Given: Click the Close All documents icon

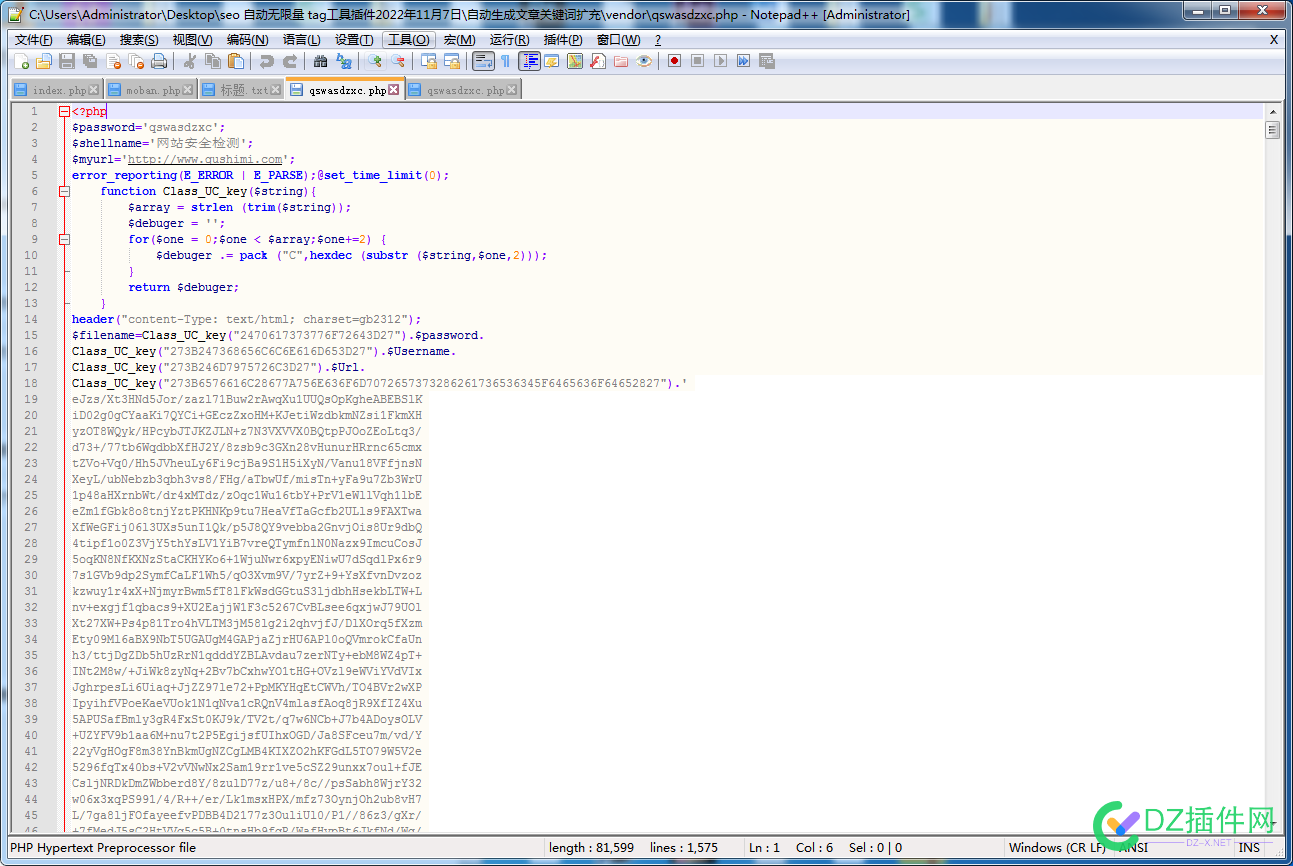Looking at the screenshot, I should tap(136, 61).
